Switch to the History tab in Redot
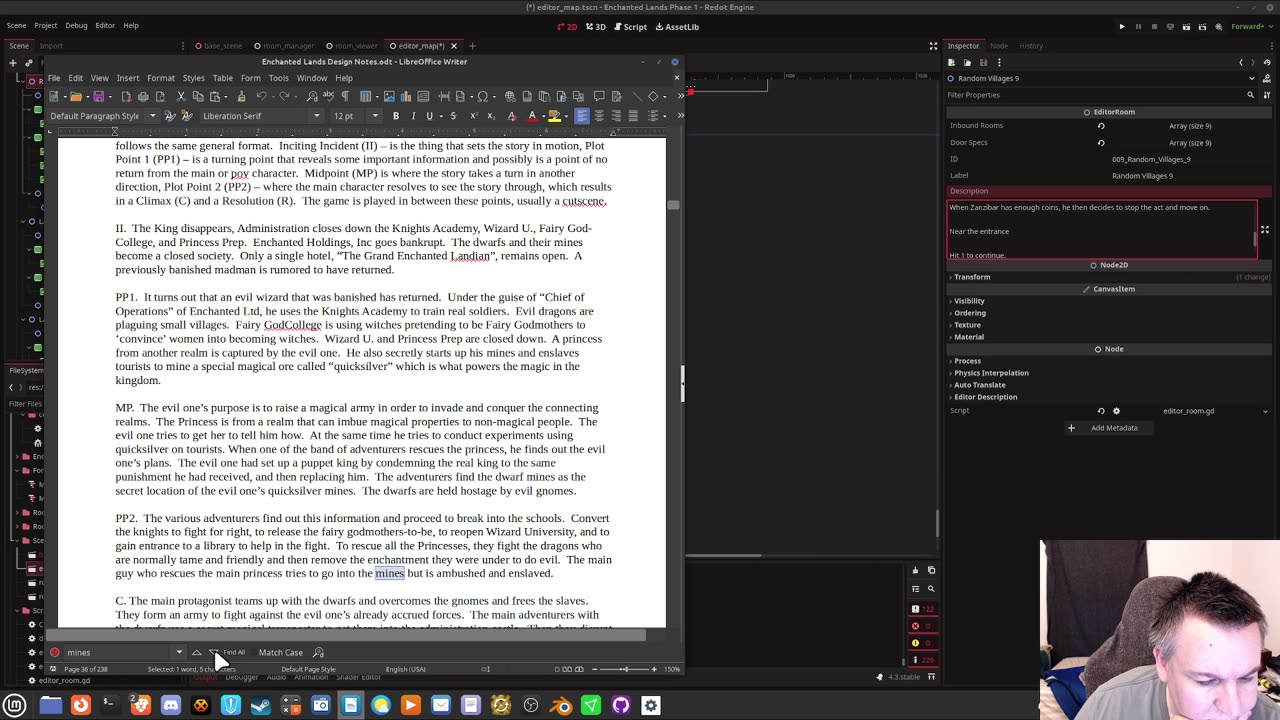The height and width of the screenshot is (720, 1280). 1031,45
